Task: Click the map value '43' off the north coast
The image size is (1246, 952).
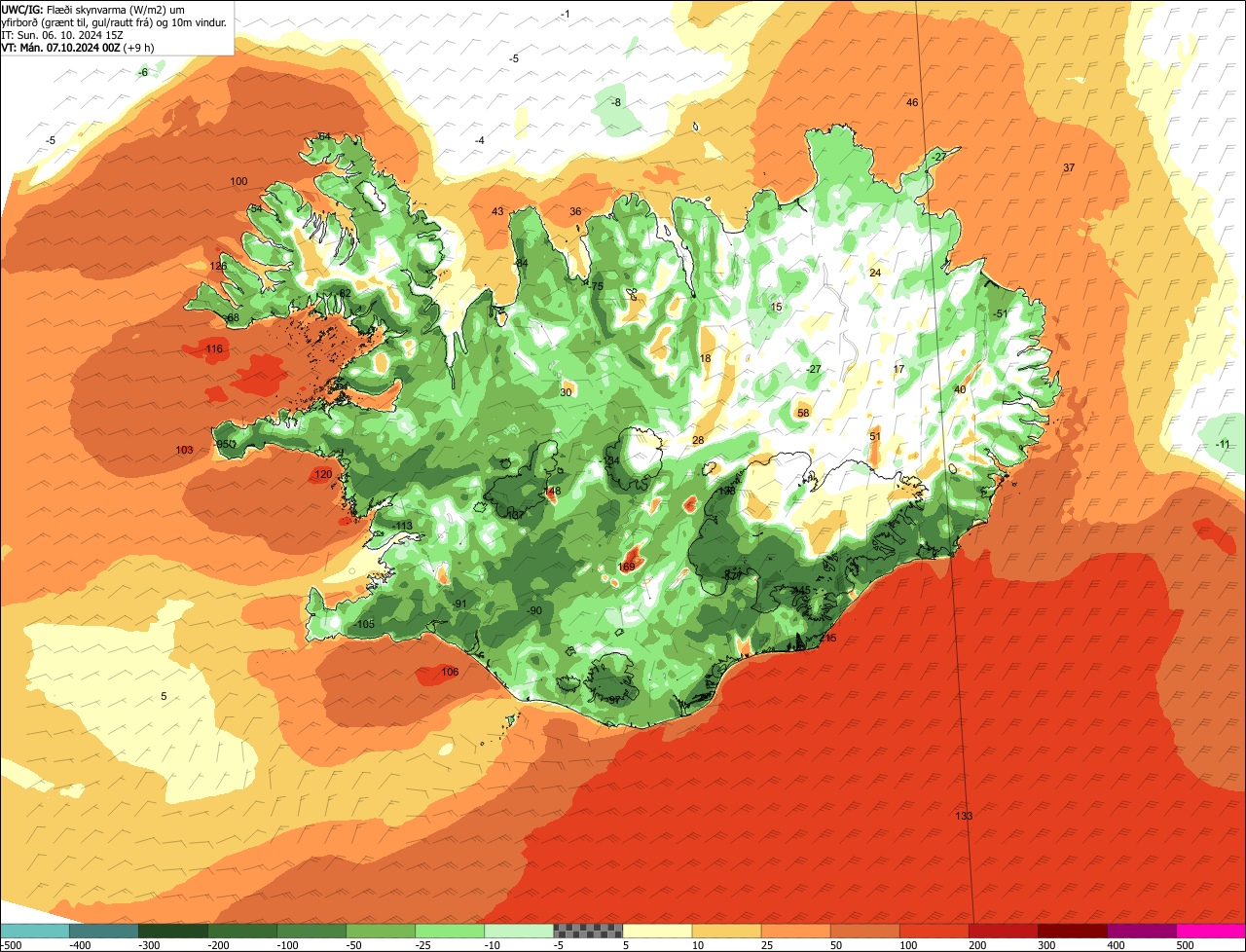Action: pos(497,212)
